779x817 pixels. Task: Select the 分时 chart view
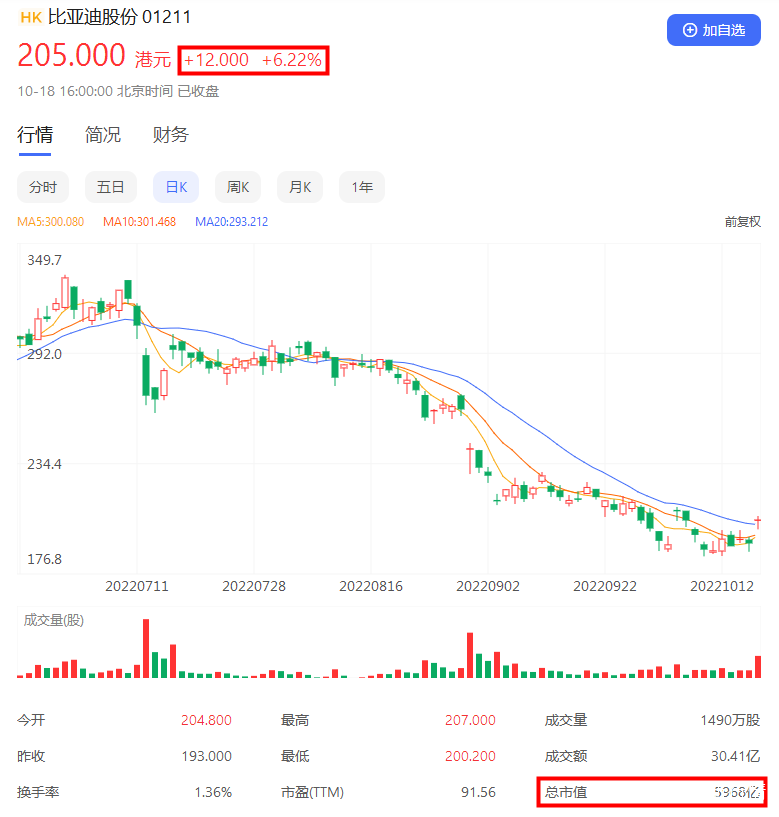point(43,187)
